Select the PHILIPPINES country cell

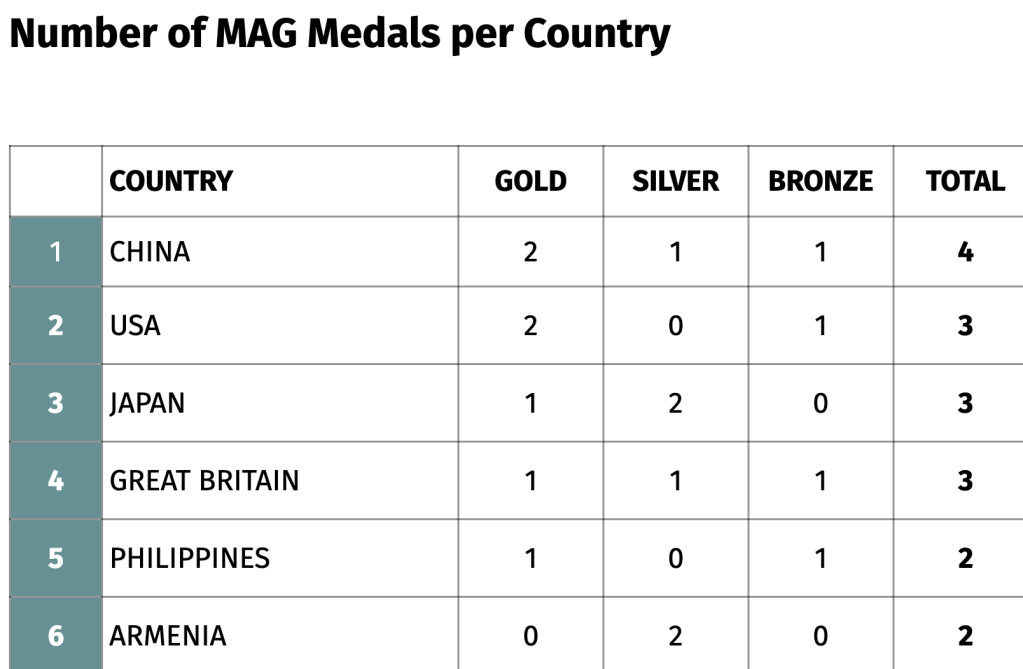coord(190,557)
